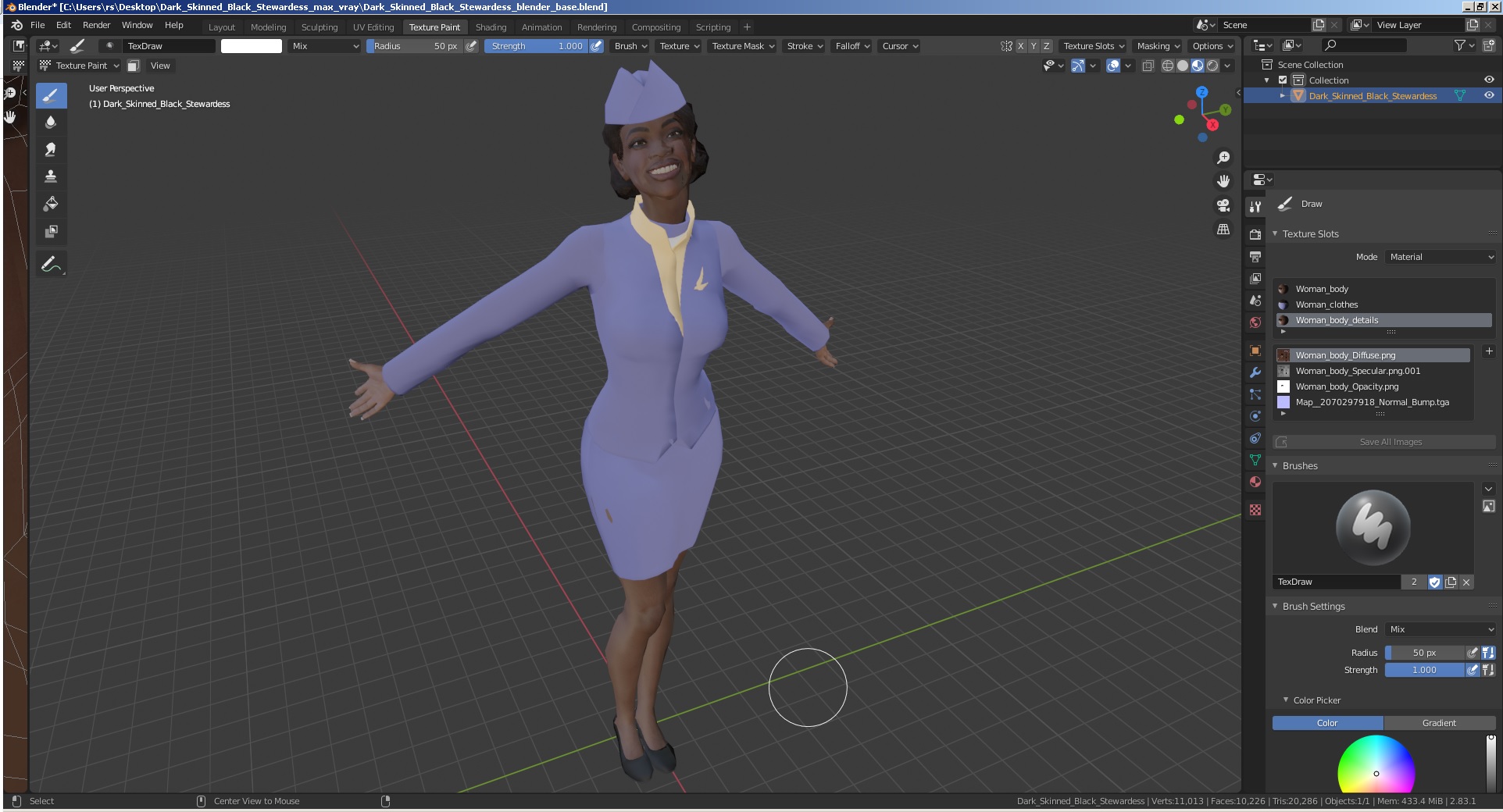Open header blend mode Mix dropdown
This screenshot has width=1503, height=812.
click(325, 46)
